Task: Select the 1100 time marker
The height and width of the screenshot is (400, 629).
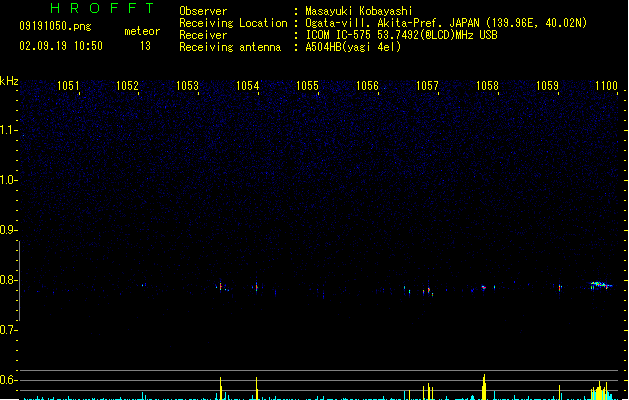Action: (606, 86)
